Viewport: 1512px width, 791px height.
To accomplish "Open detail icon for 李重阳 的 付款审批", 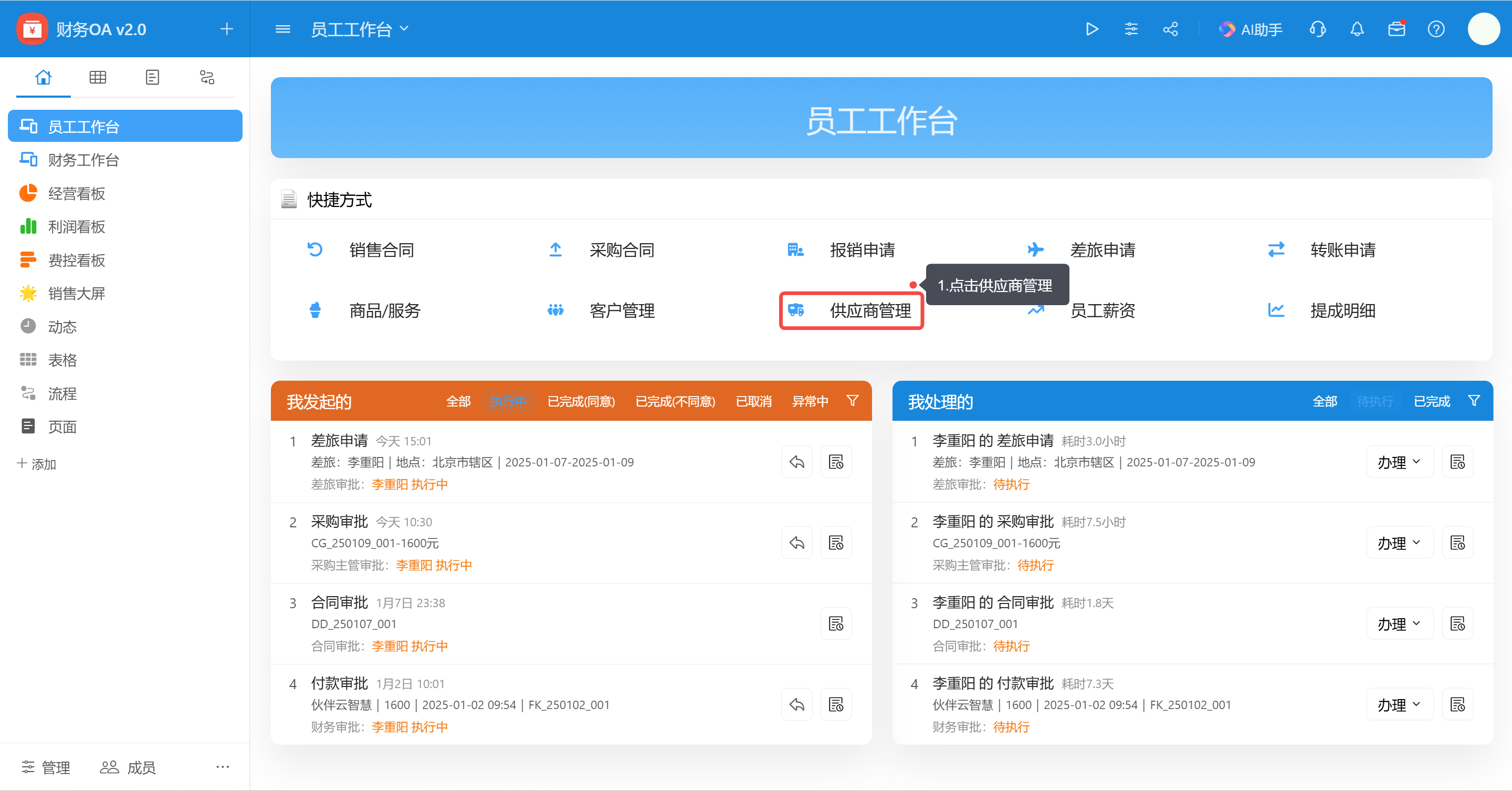I will (x=1457, y=704).
